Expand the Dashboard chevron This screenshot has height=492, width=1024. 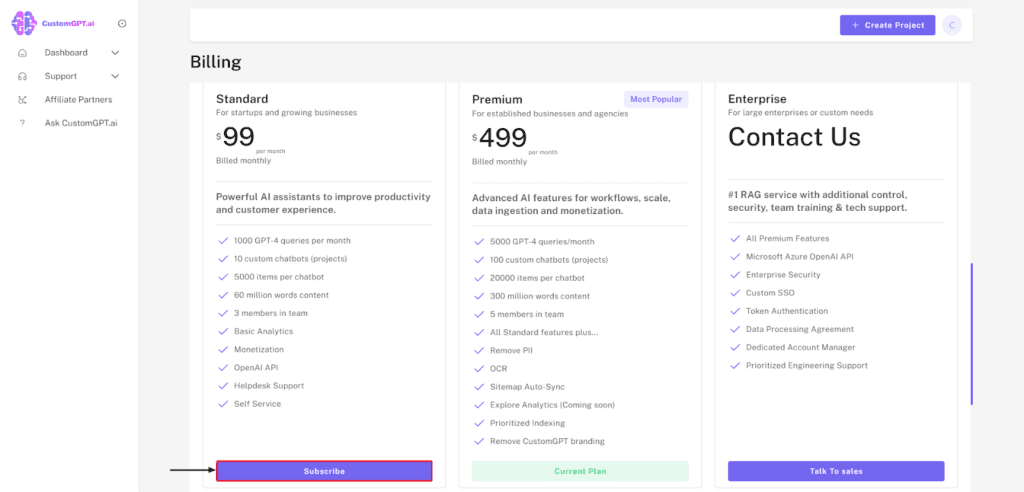pos(116,53)
